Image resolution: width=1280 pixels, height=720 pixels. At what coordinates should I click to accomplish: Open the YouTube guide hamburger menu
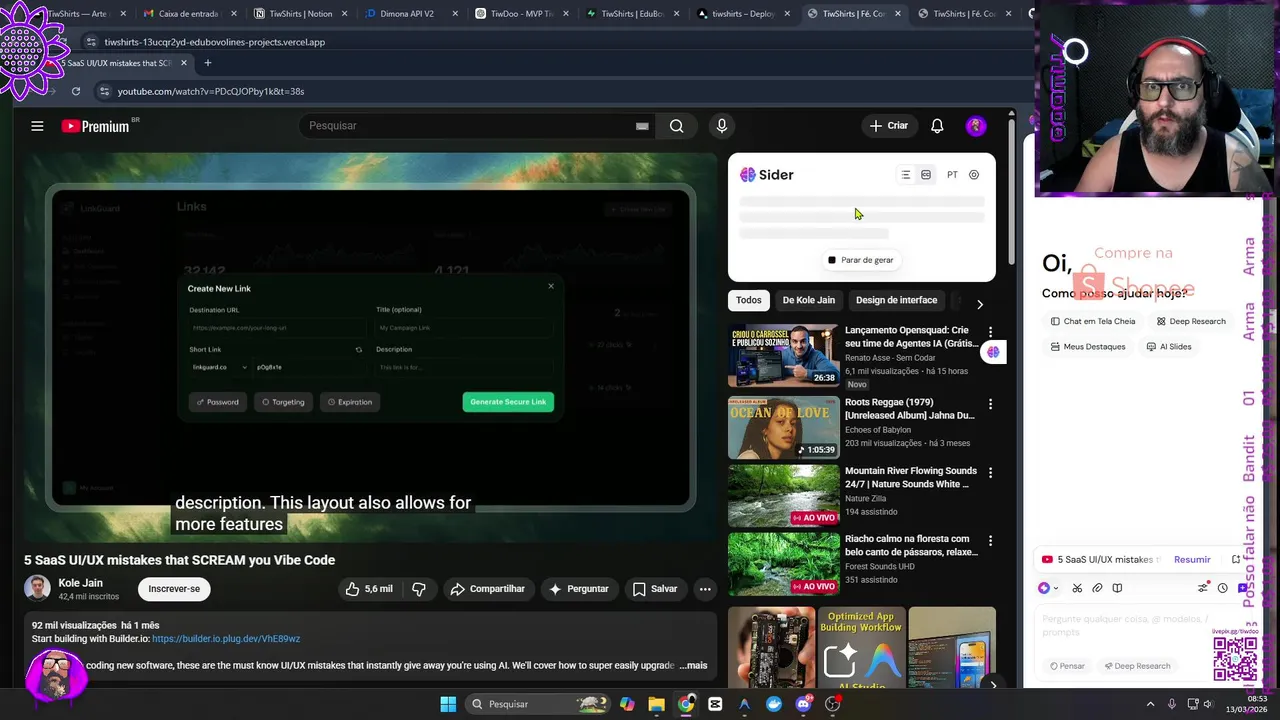click(37, 126)
